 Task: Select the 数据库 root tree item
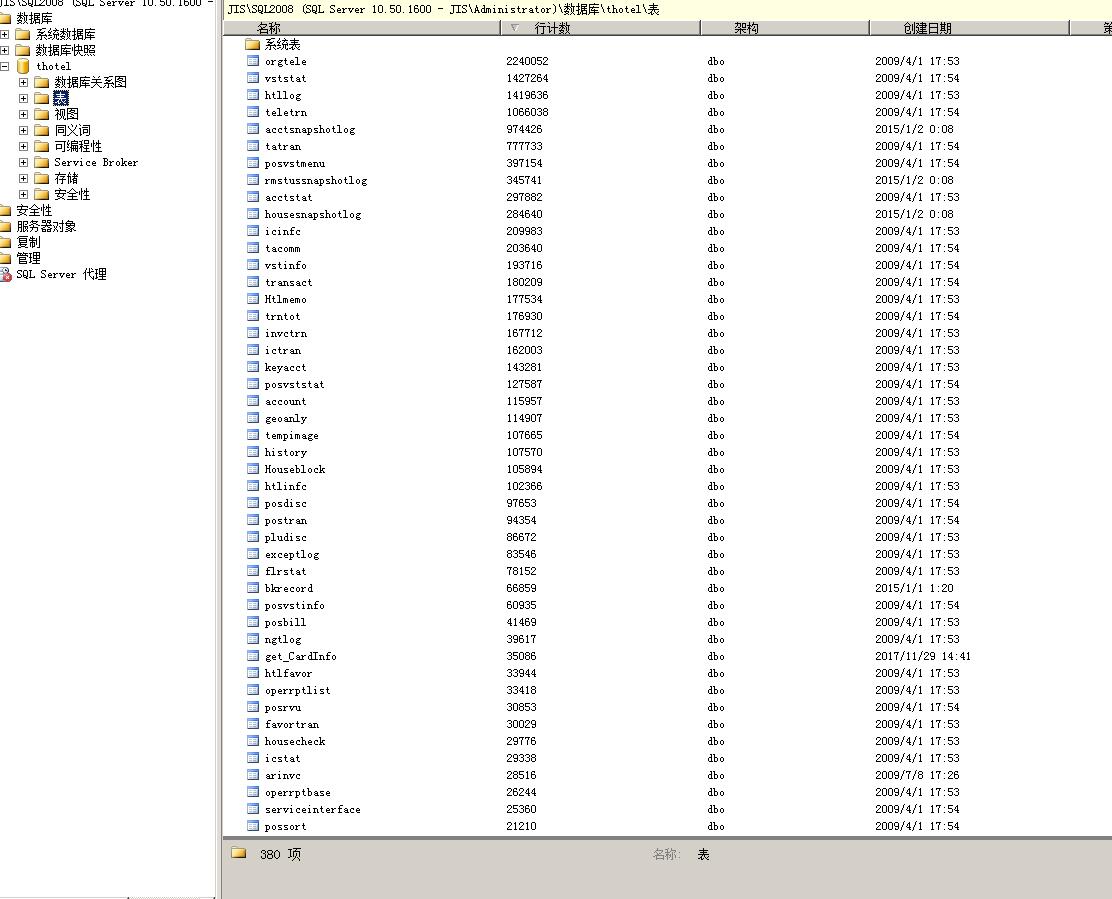coord(34,18)
